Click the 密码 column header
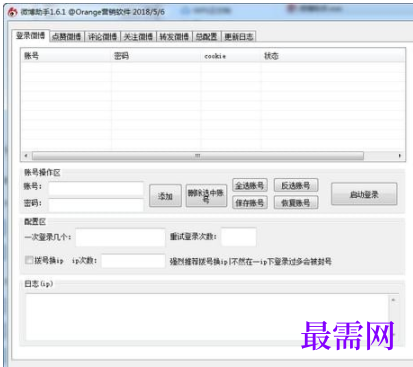The width and height of the screenshot is (413, 367). (156, 56)
